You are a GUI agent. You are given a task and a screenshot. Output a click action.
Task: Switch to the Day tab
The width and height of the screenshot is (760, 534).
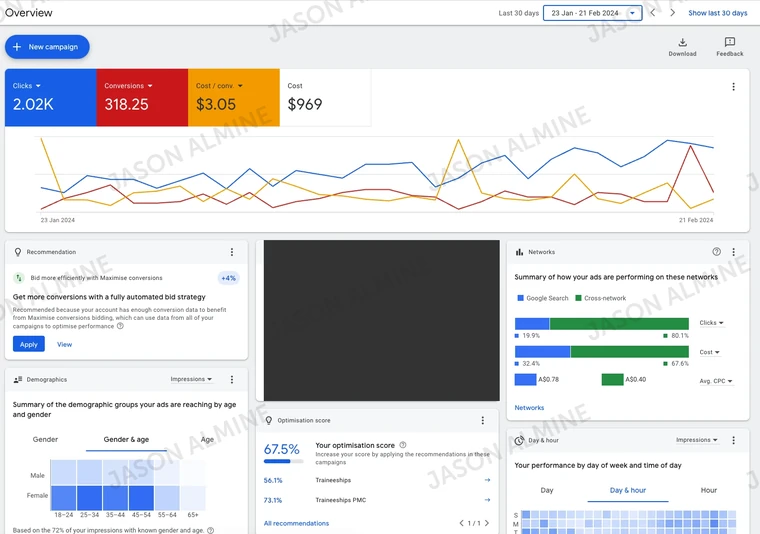pyautogui.click(x=547, y=490)
